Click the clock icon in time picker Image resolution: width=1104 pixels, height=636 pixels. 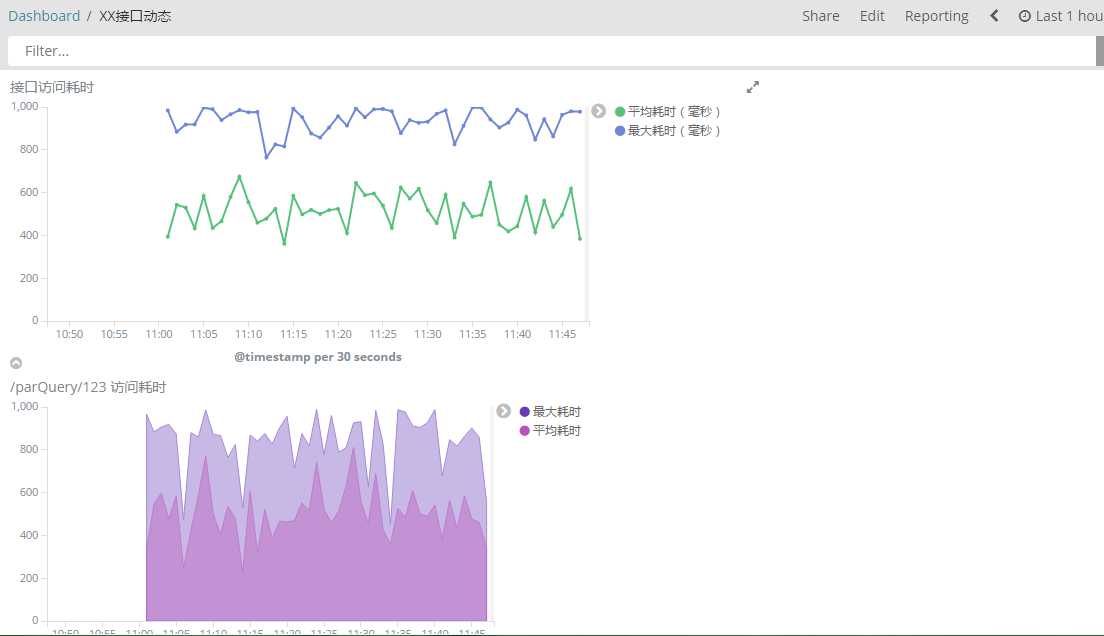click(1024, 15)
